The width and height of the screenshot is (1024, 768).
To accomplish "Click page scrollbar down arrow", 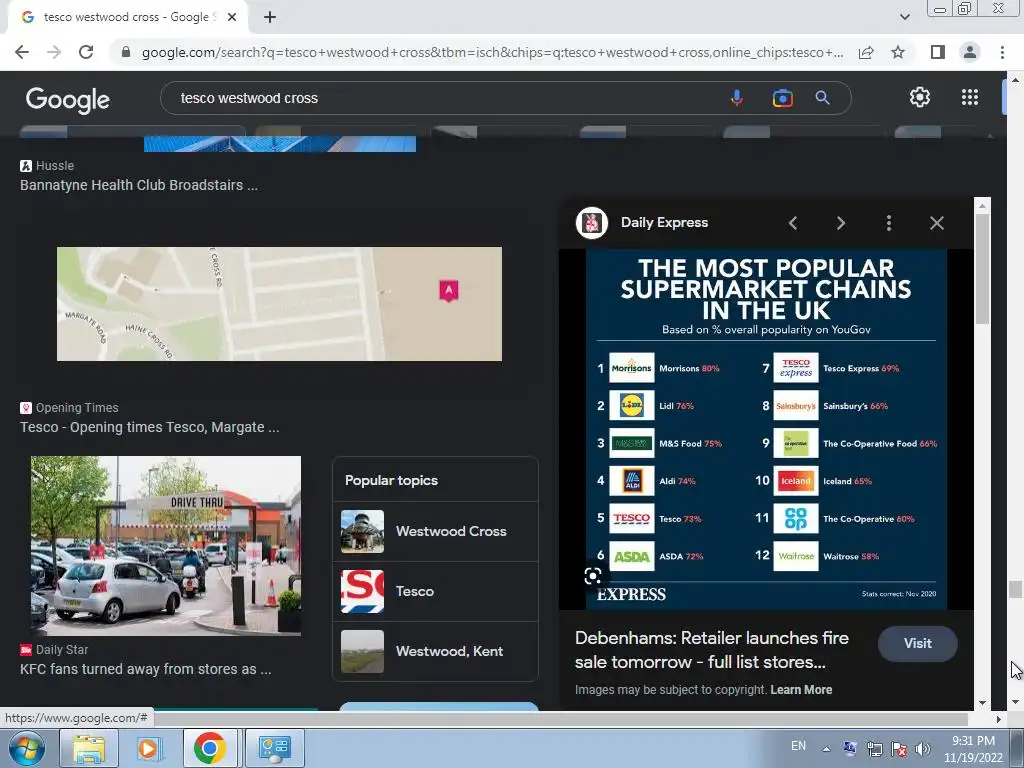I will pos(1015,703).
